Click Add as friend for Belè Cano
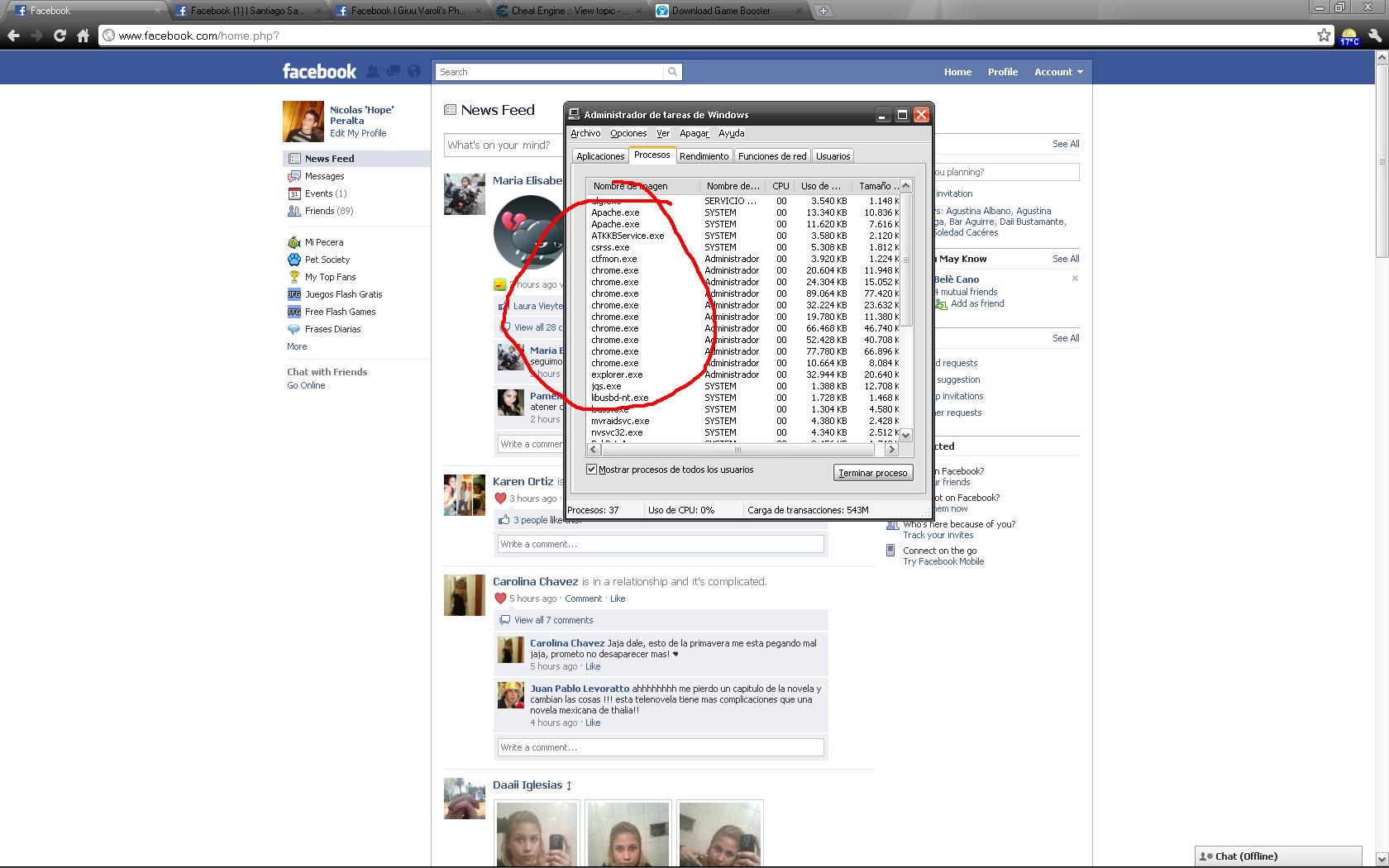1389x868 pixels. (977, 303)
